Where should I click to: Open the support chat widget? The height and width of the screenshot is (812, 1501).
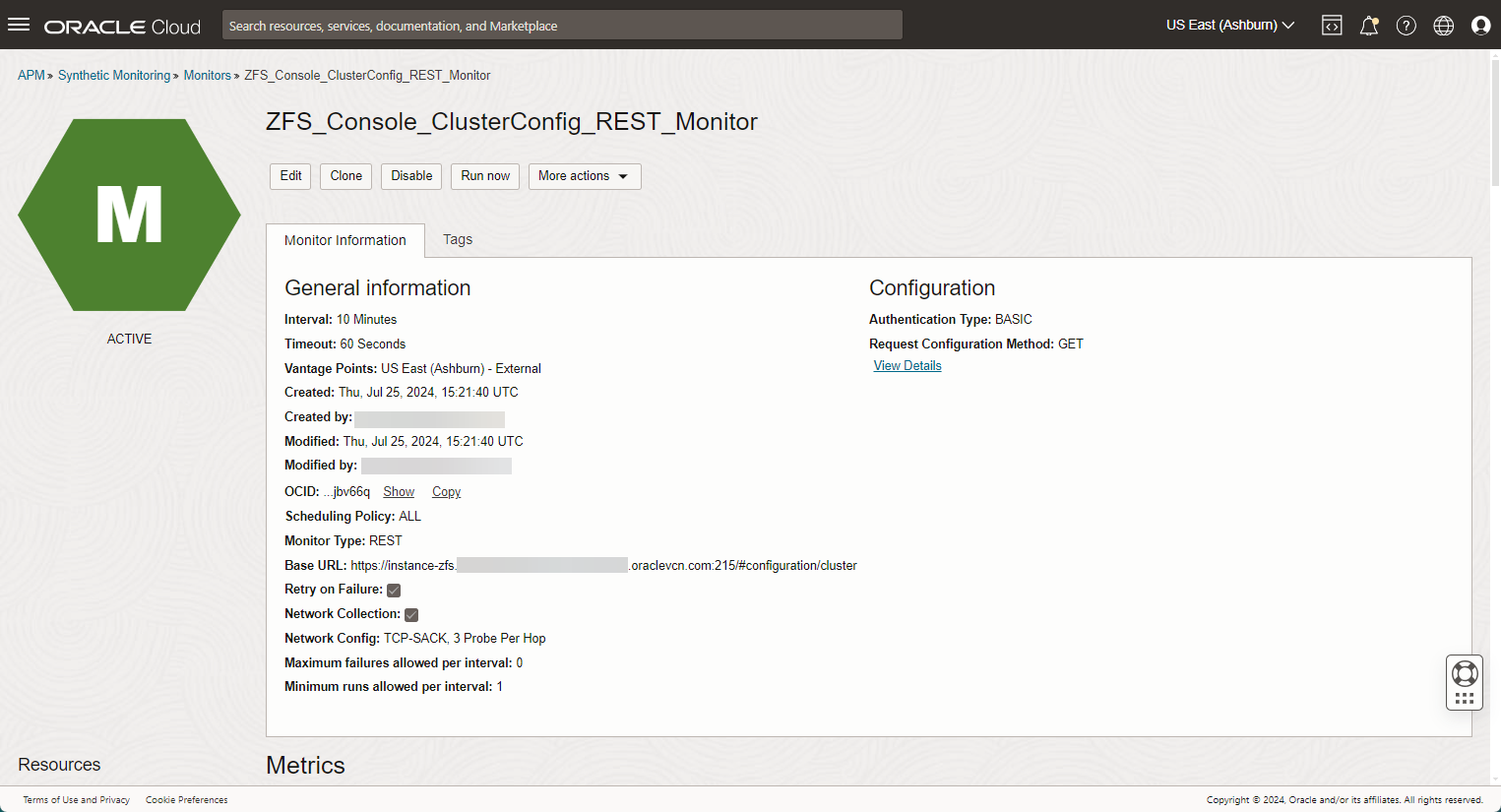(1464, 680)
